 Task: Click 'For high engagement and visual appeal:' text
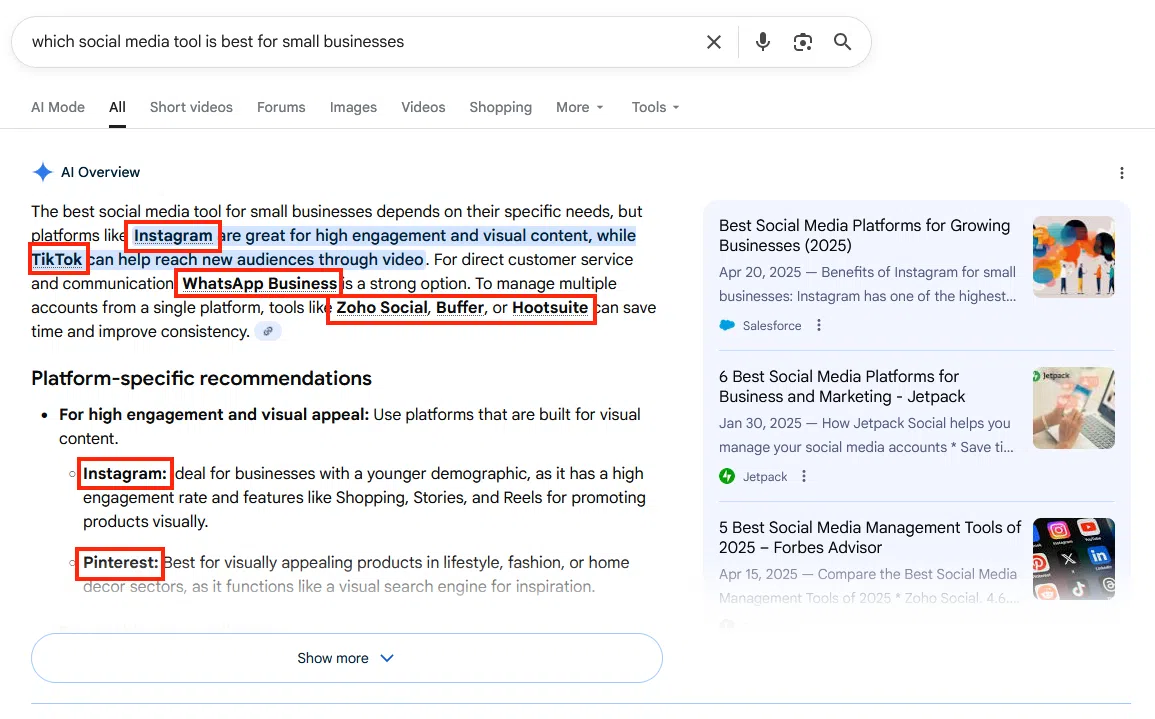(x=214, y=415)
